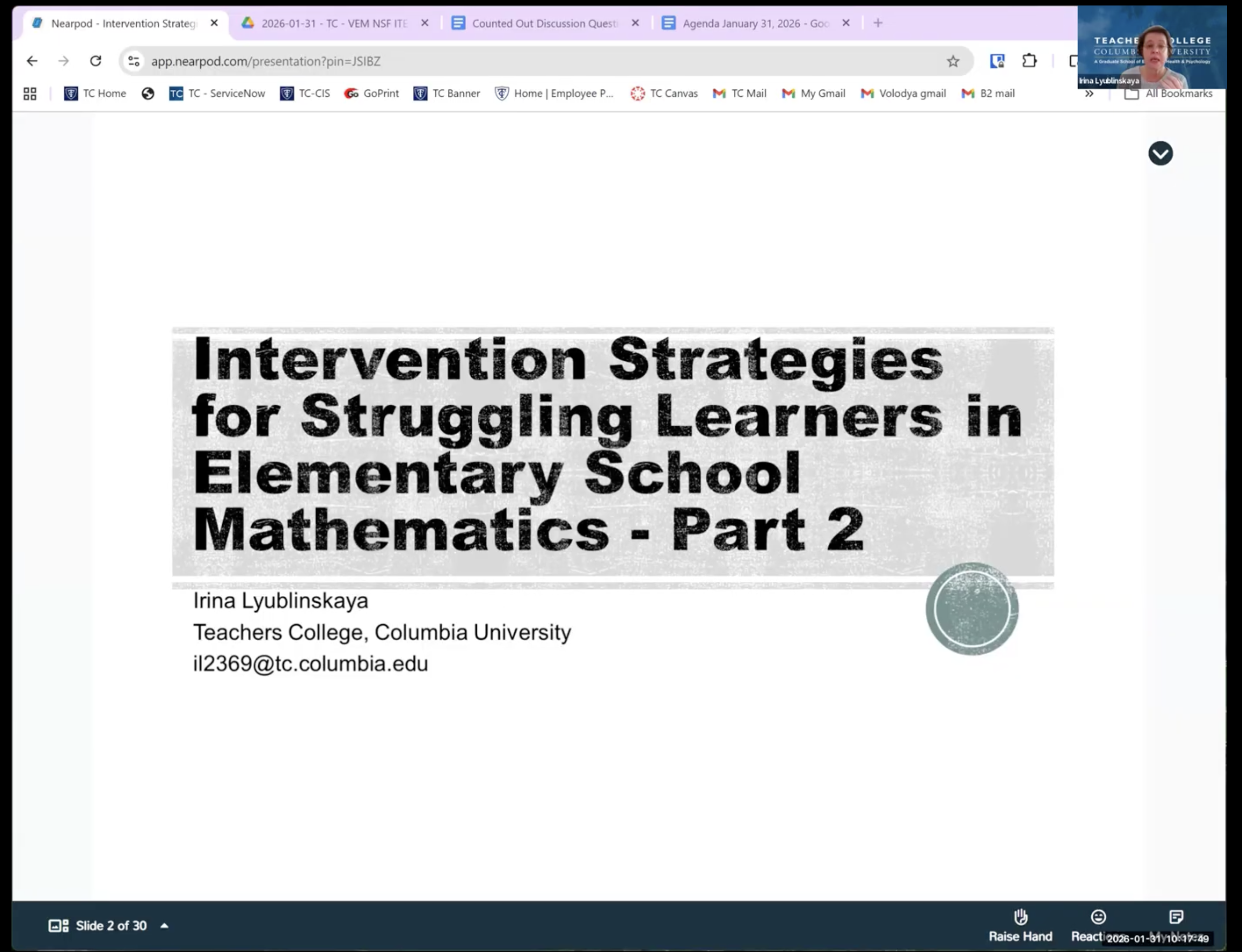1242x952 pixels.
Task: Reload the Nearpod page
Action: coord(95,61)
